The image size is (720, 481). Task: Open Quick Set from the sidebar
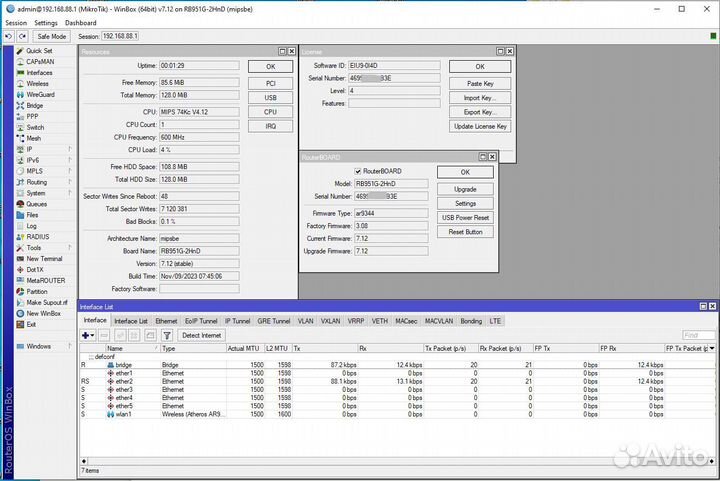click(x=39, y=50)
